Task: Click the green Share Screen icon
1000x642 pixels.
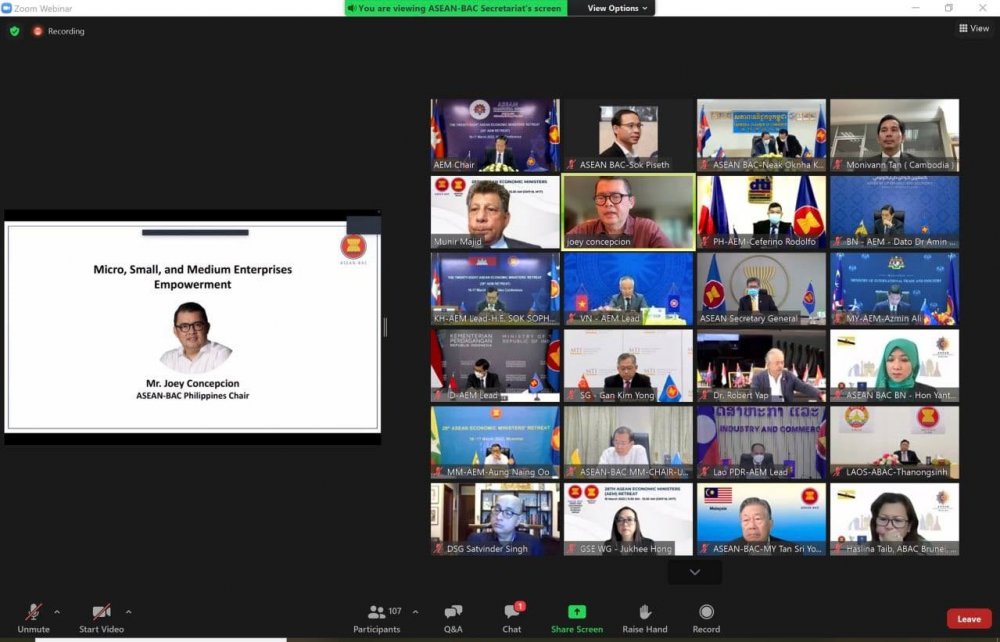Action: point(577,612)
